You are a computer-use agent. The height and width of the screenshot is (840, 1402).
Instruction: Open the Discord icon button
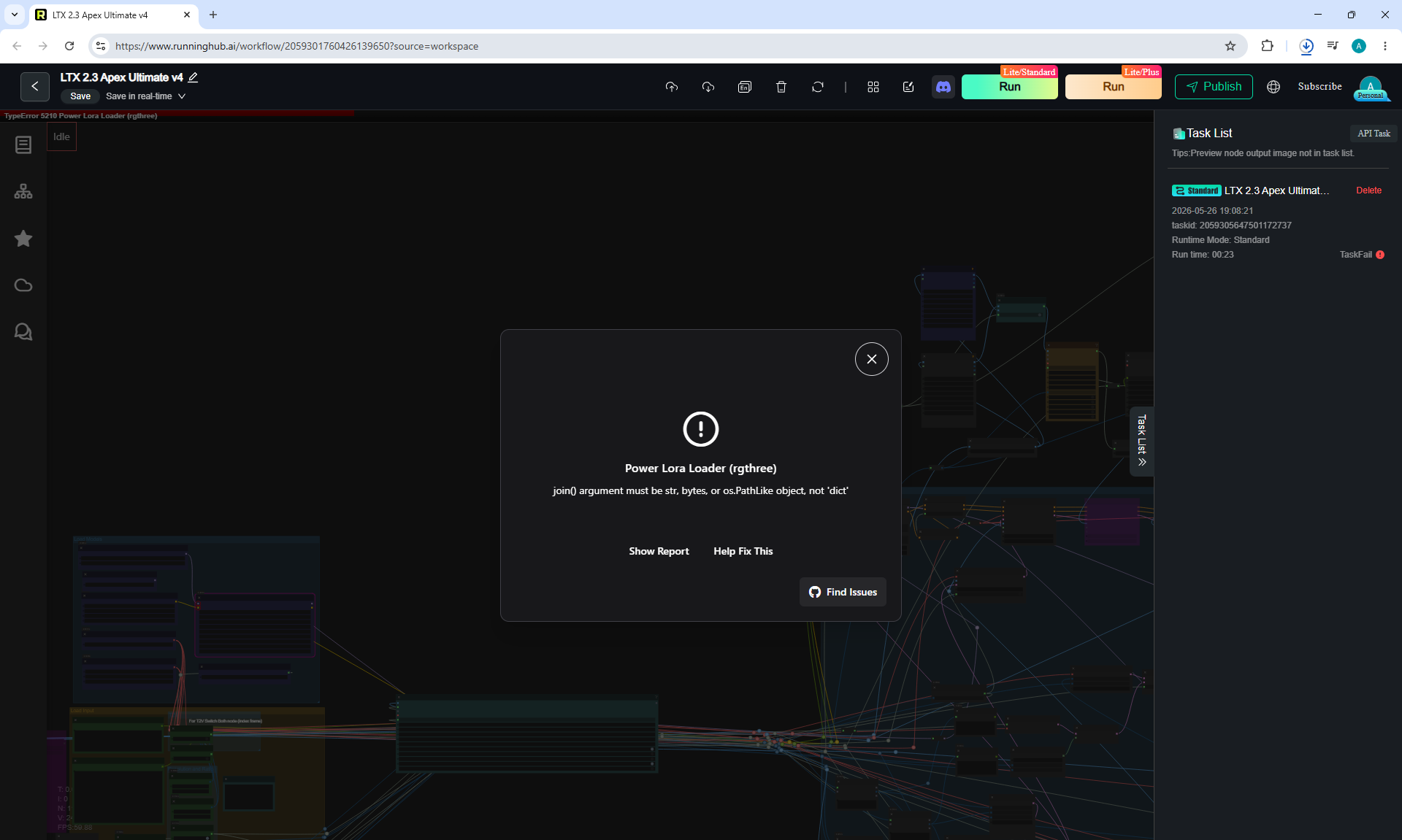point(943,87)
